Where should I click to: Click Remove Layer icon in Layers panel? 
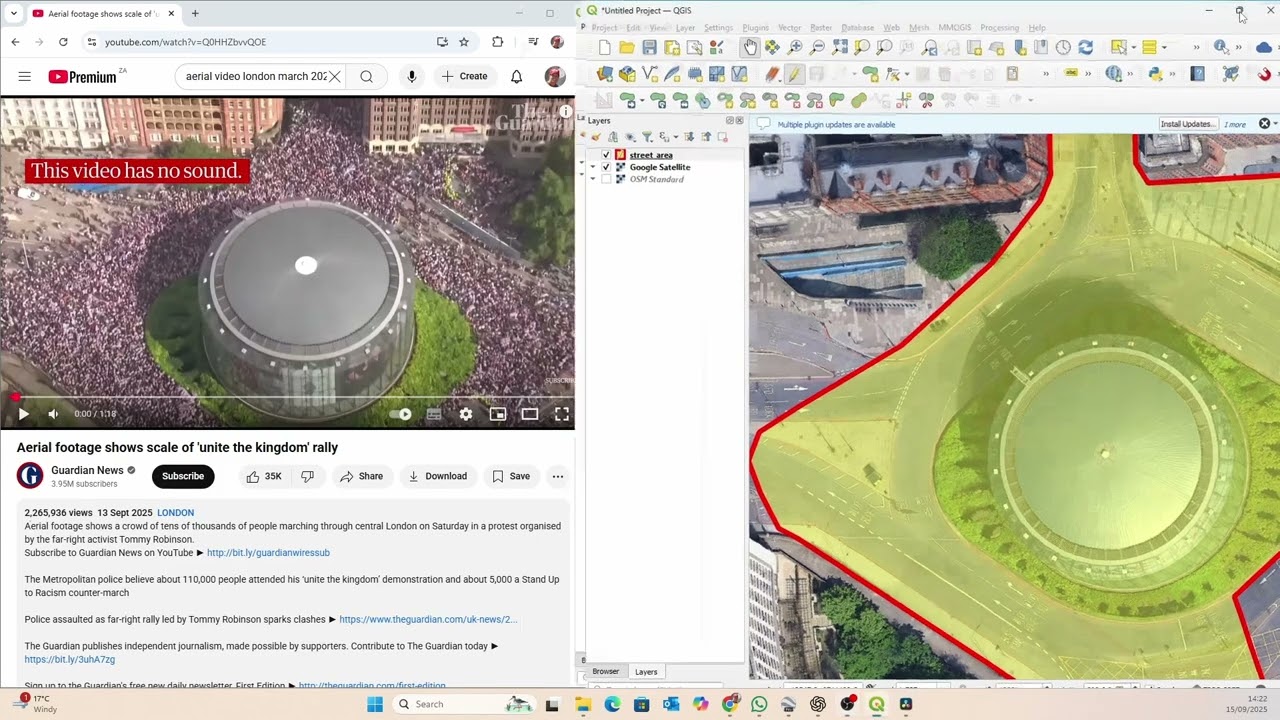pyautogui.click(x=722, y=137)
